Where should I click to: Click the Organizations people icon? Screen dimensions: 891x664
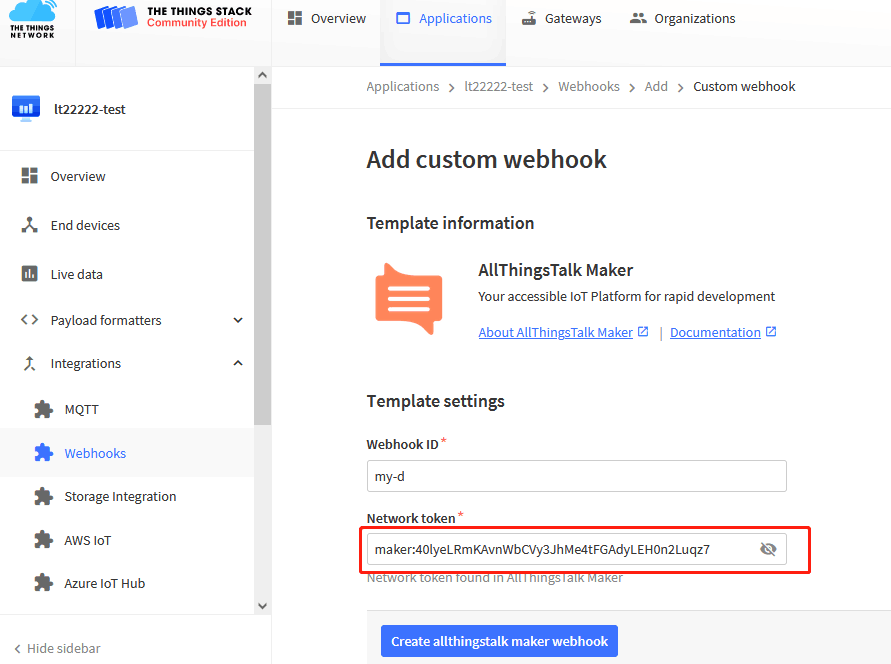point(638,18)
